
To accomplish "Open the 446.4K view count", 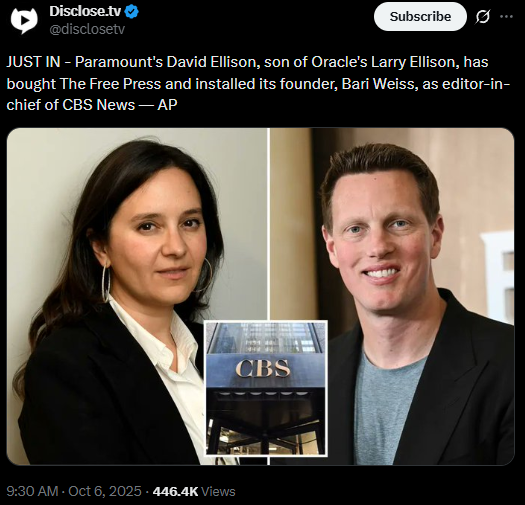I will tap(175, 491).
